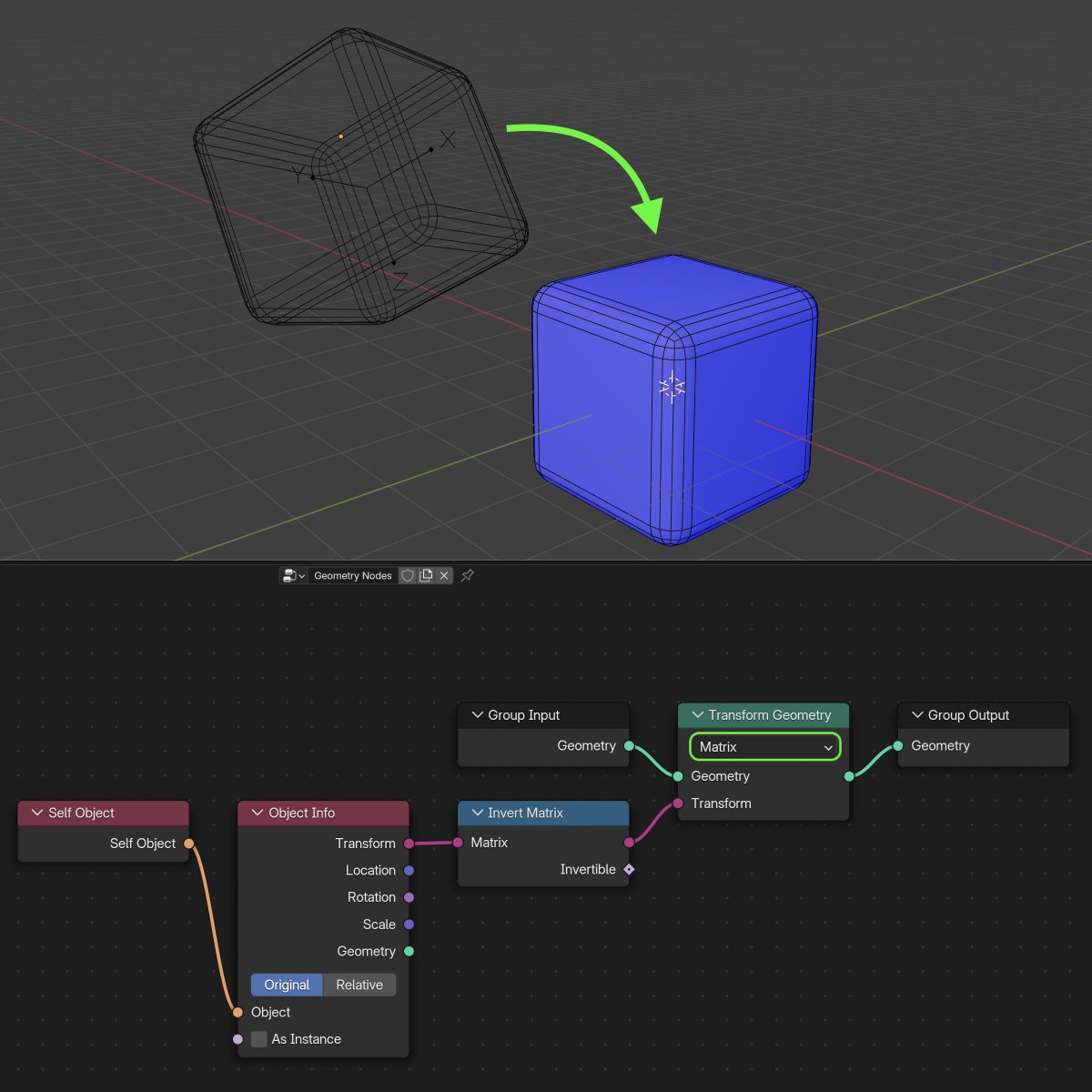This screenshot has width=1092, height=1092.
Task: Select the Relative transform space option
Action: 359,985
